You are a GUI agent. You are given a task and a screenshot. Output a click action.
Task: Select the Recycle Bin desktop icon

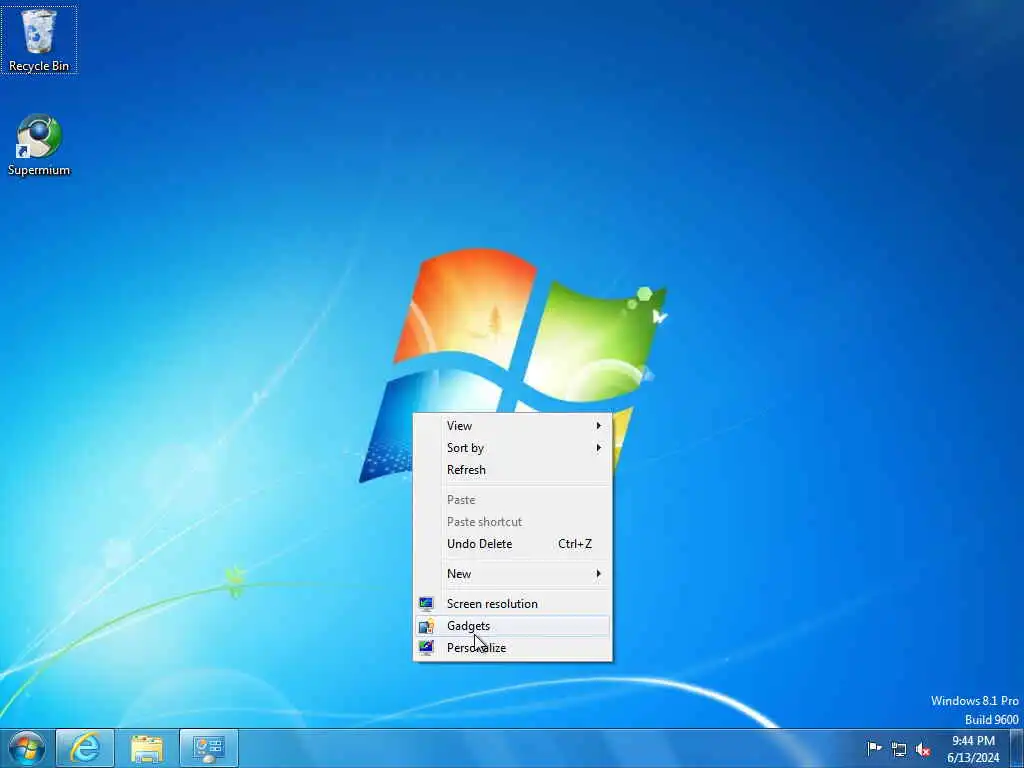tap(39, 39)
